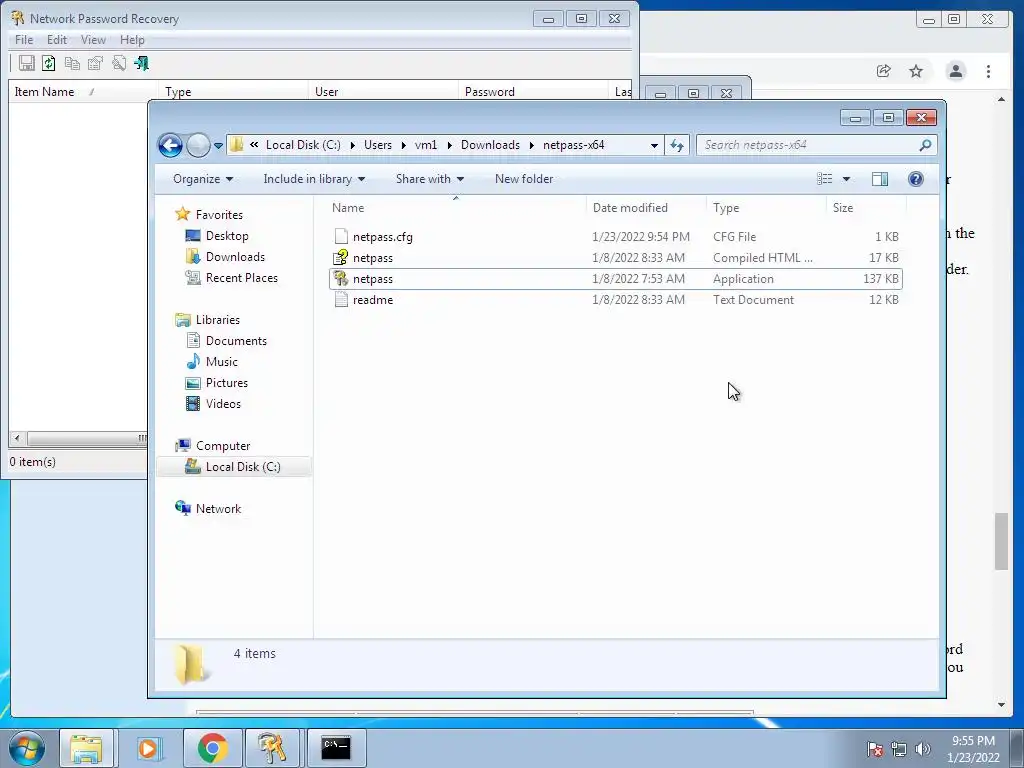Click Chrome profile avatar icon

[955, 71]
